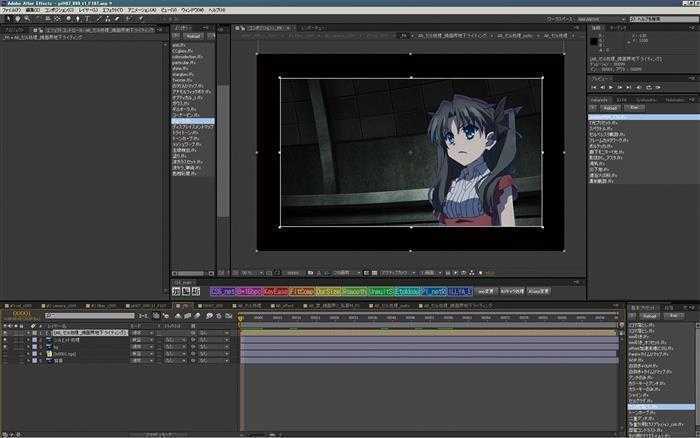This screenshot has height=438, width=700.
Task: Step to next frame in the Preview panel
Action: pyautogui.click(x=620, y=88)
